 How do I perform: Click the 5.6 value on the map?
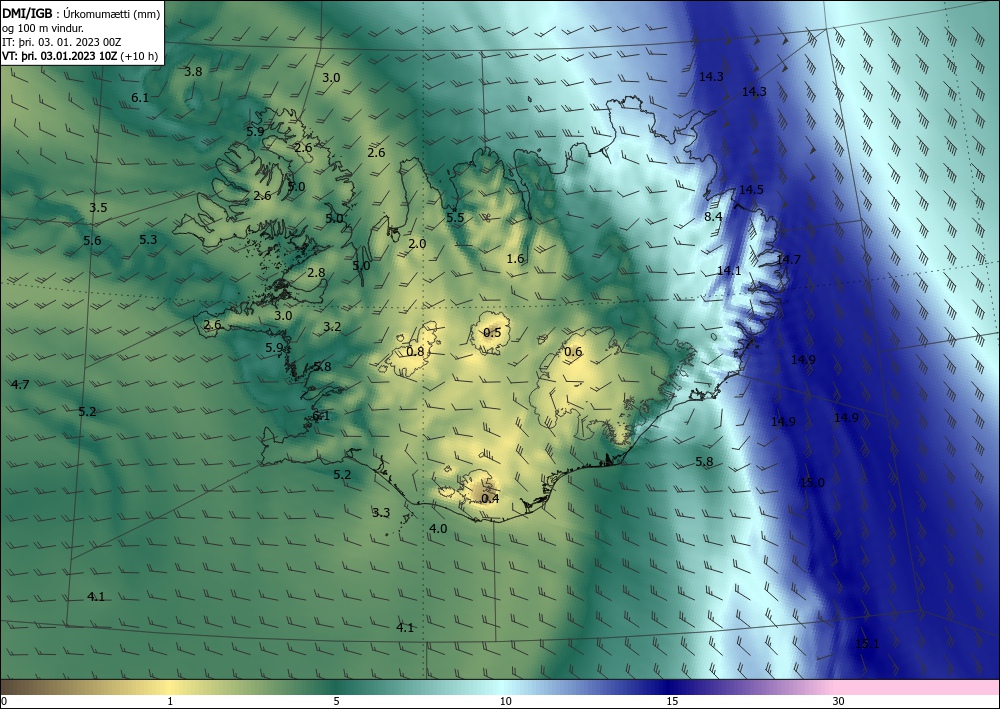(x=92, y=240)
